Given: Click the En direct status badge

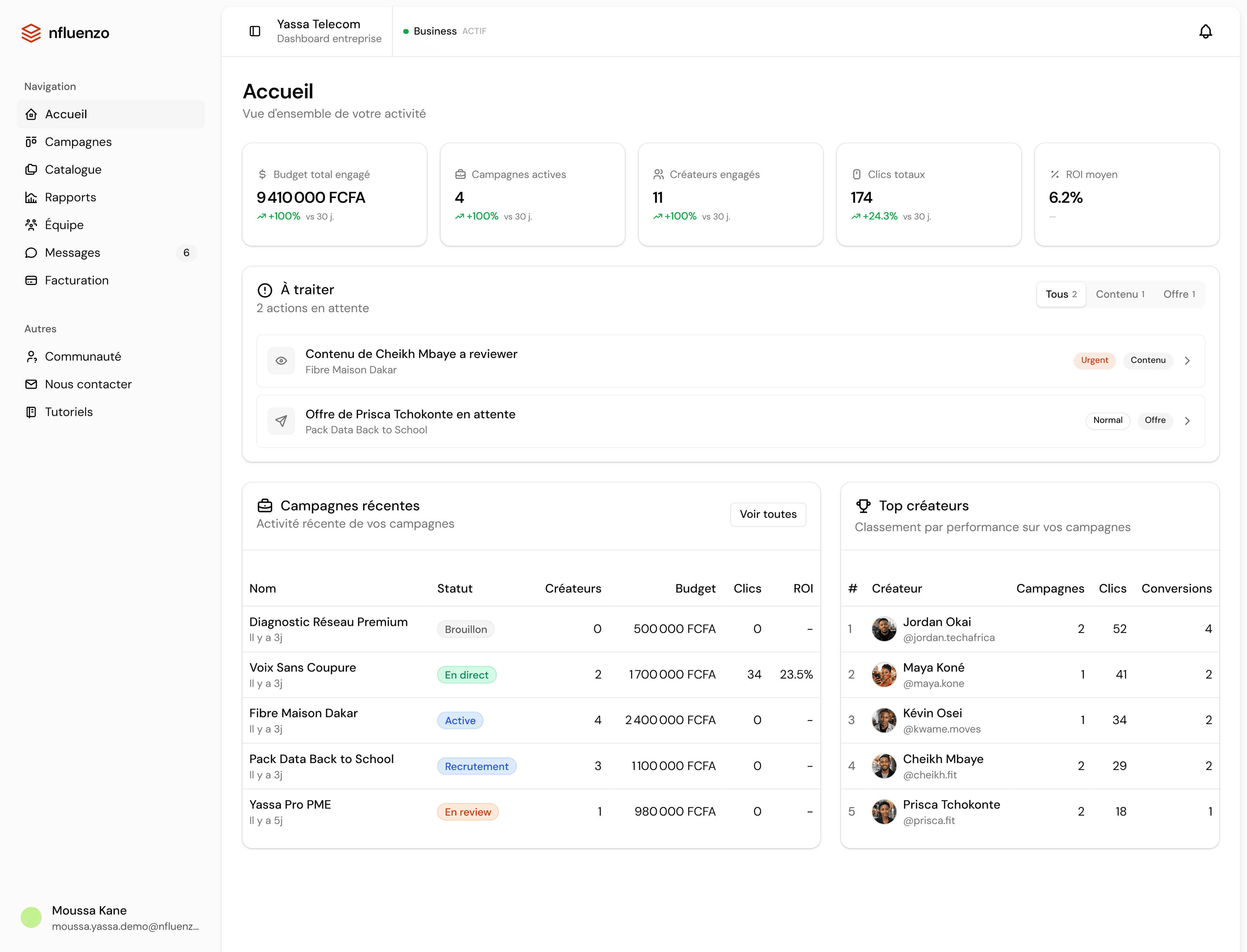Looking at the screenshot, I should pos(467,675).
